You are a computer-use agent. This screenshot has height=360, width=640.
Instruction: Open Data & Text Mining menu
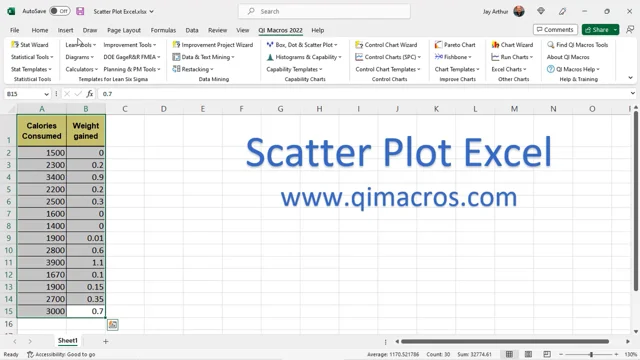point(203,57)
